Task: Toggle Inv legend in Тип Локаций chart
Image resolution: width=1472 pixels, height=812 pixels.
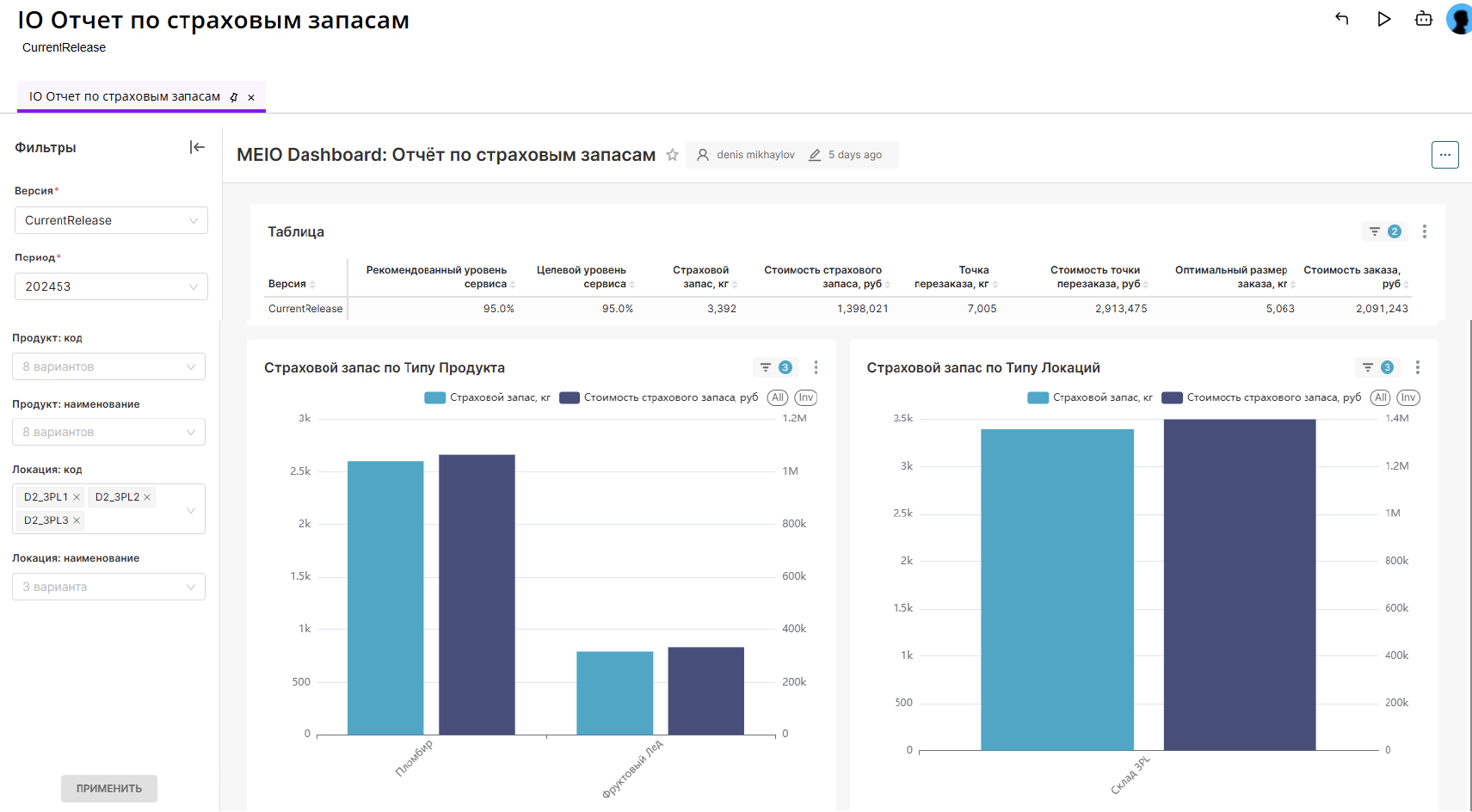Action: 1407,397
